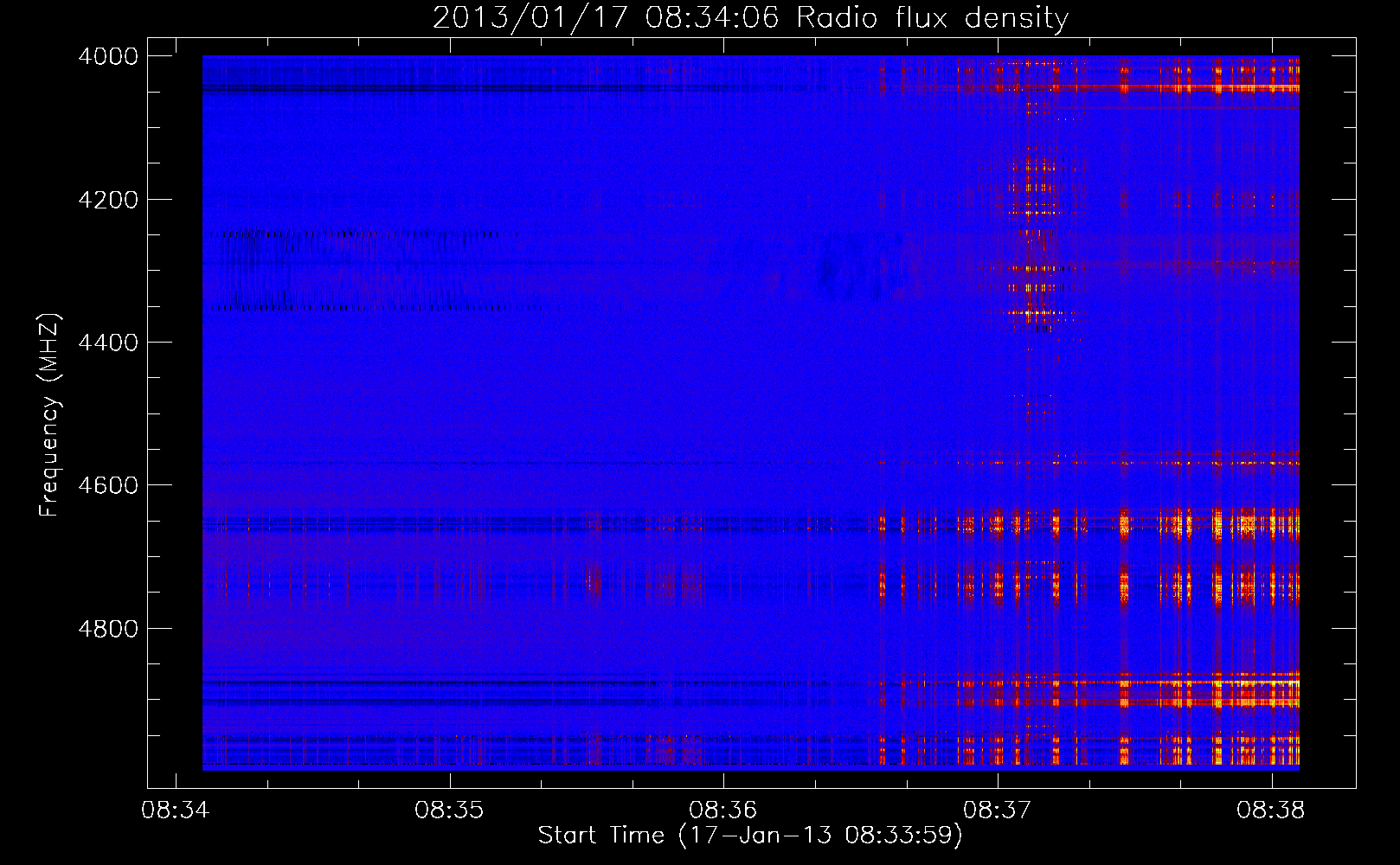Screen dimensions: 1400x865
Task: Click the 08:35 time axis label
Action: (x=449, y=811)
